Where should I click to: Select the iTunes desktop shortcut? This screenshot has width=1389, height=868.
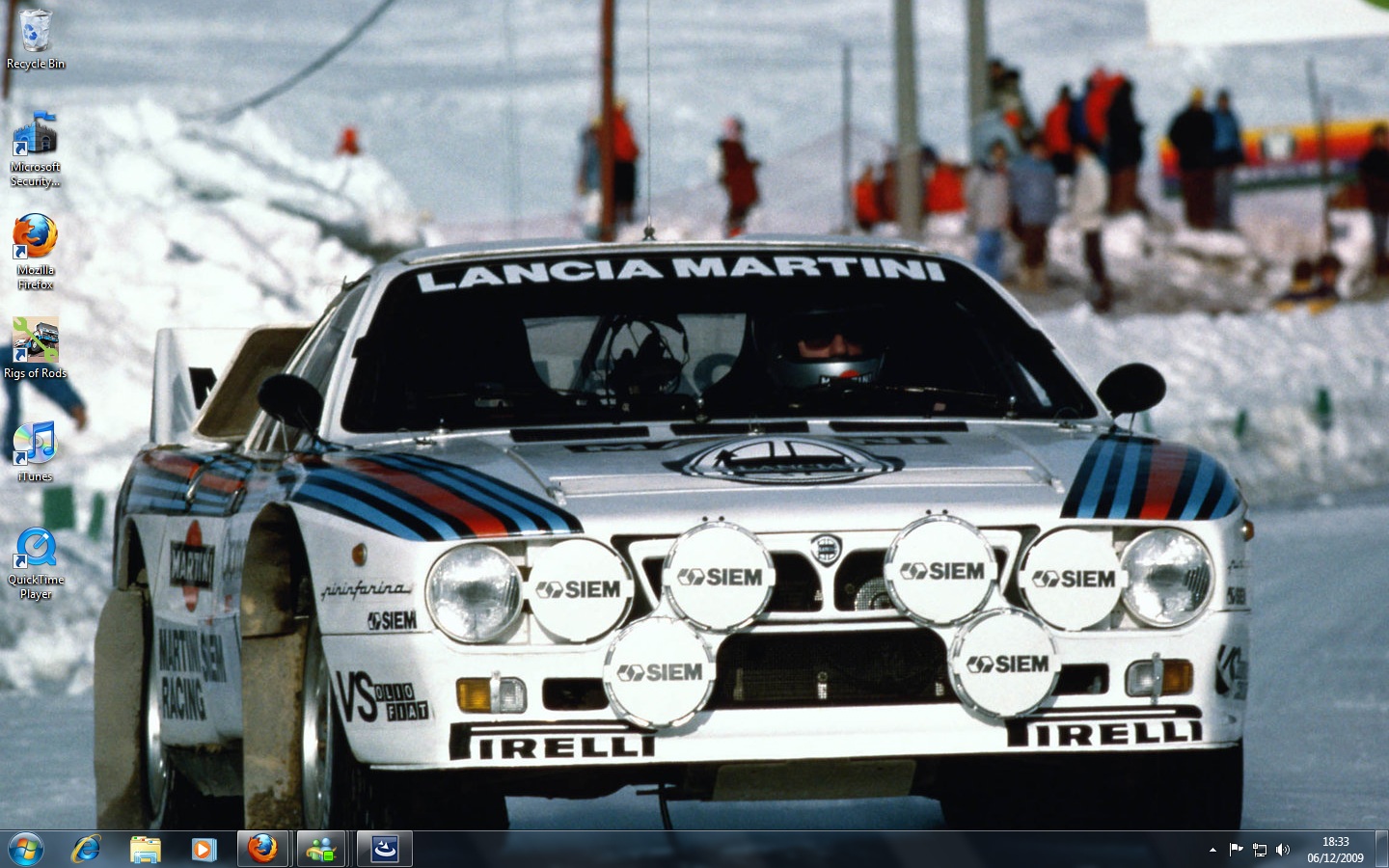click(x=36, y=451)
